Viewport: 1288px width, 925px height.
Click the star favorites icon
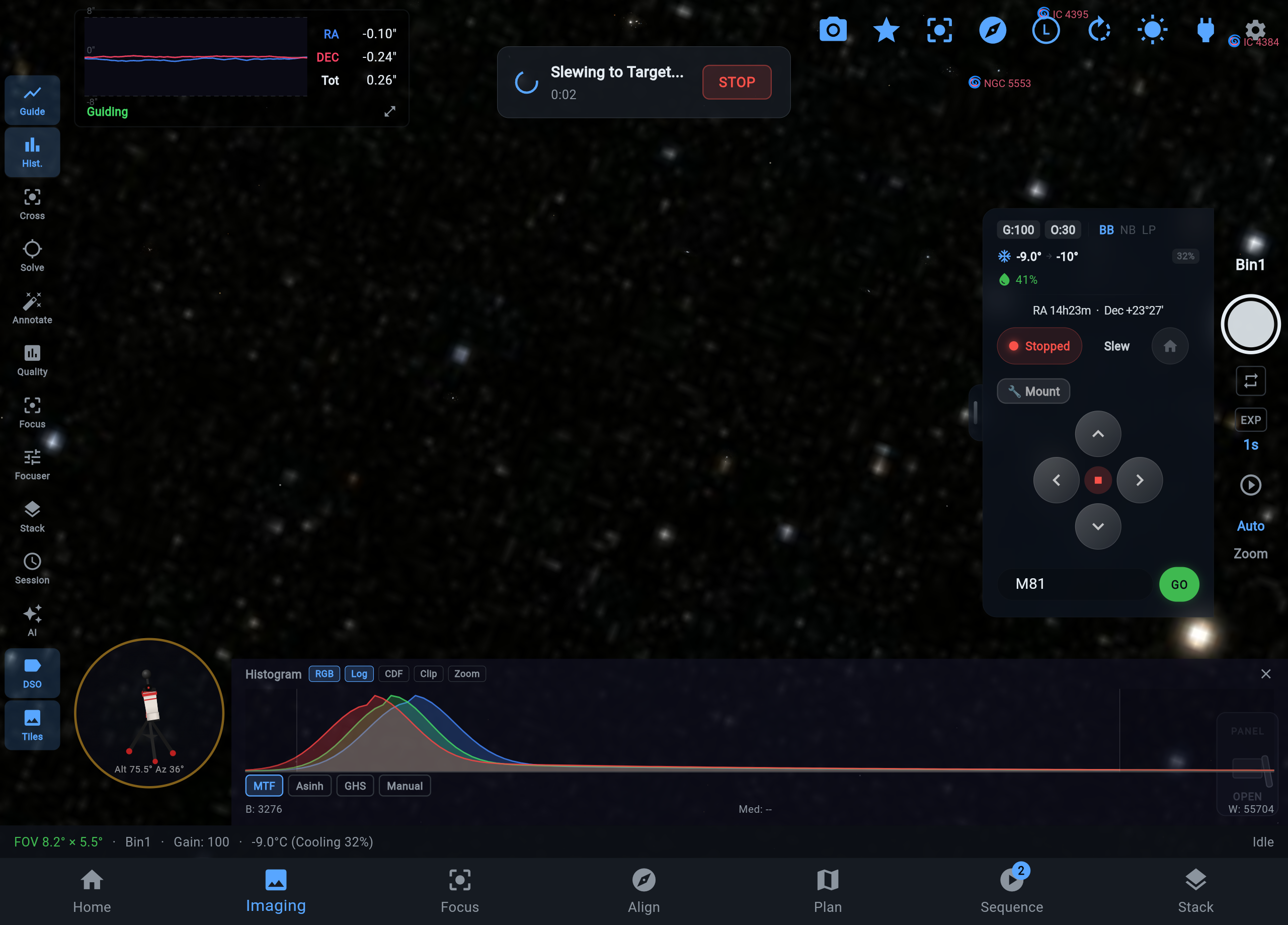(x=886, y=30)
